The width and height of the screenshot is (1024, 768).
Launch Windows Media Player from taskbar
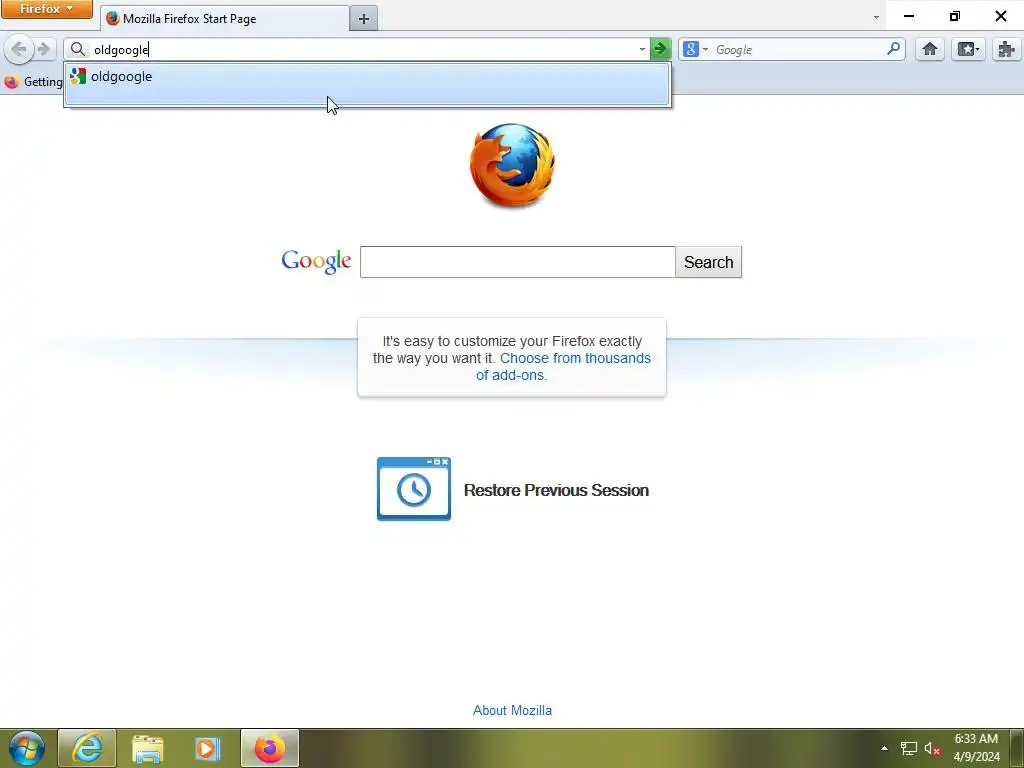tap(208, 748)
